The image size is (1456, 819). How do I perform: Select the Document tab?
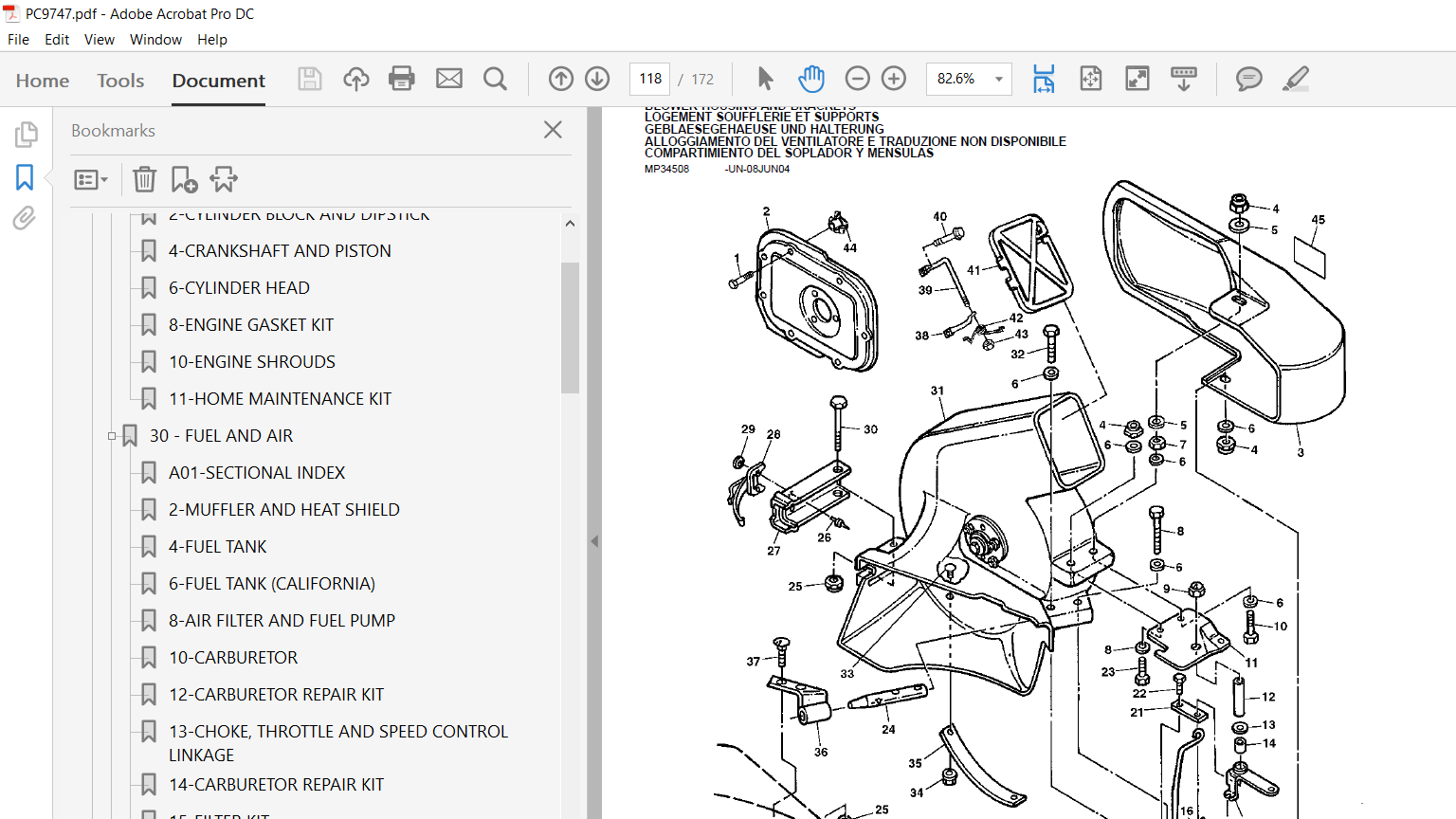pyautogui.click(x=219, y=81)
